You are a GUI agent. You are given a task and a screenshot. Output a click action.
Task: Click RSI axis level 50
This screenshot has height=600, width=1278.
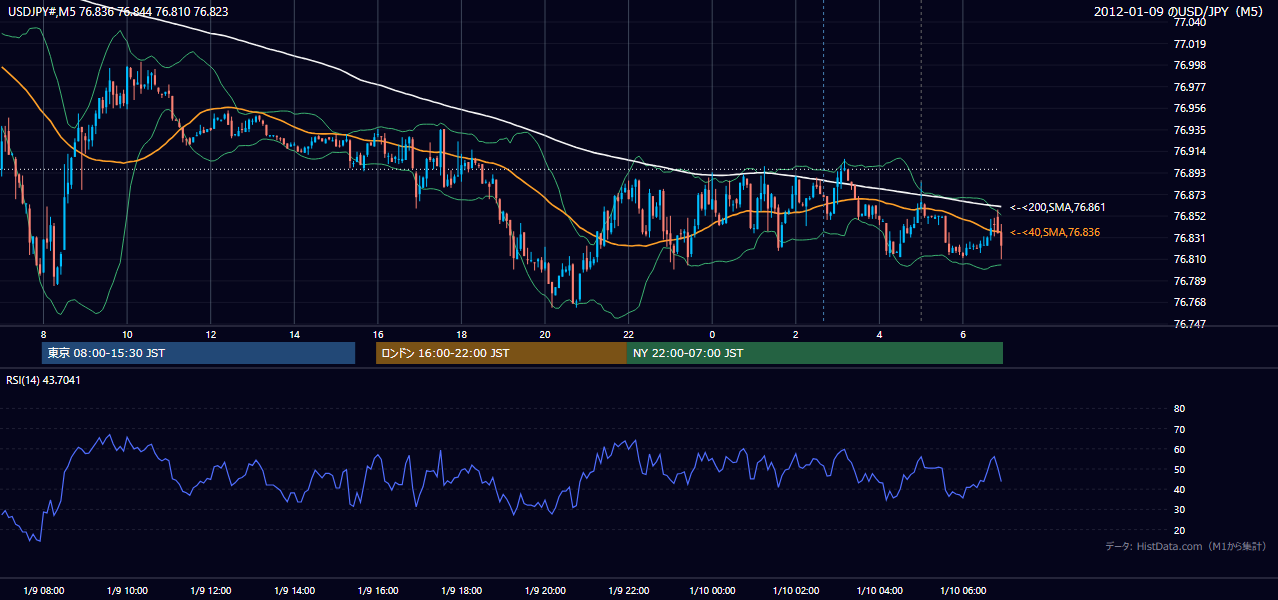[x=1179, y=469]
